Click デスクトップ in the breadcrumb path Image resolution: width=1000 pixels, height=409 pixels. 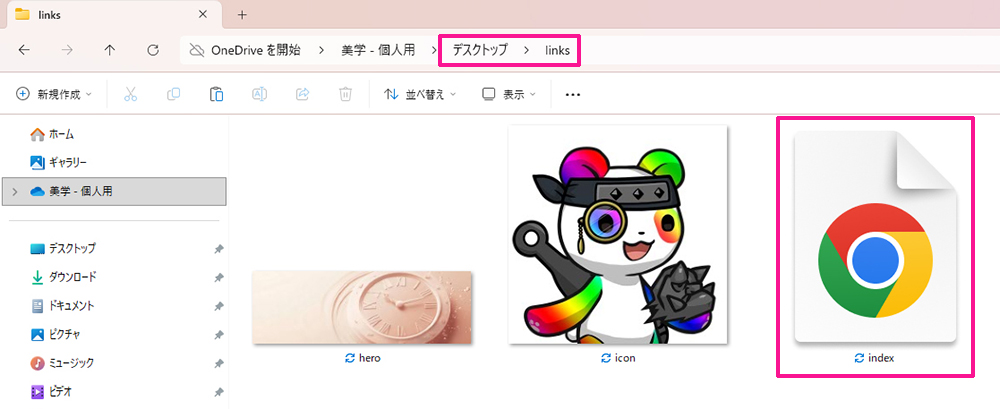coord(479,50)
